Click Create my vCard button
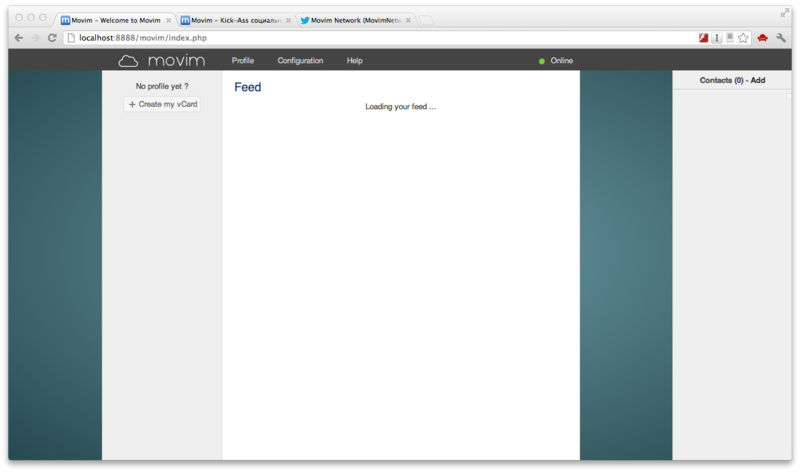The height and width of the screenshot is (472, 800). point(162,104)
